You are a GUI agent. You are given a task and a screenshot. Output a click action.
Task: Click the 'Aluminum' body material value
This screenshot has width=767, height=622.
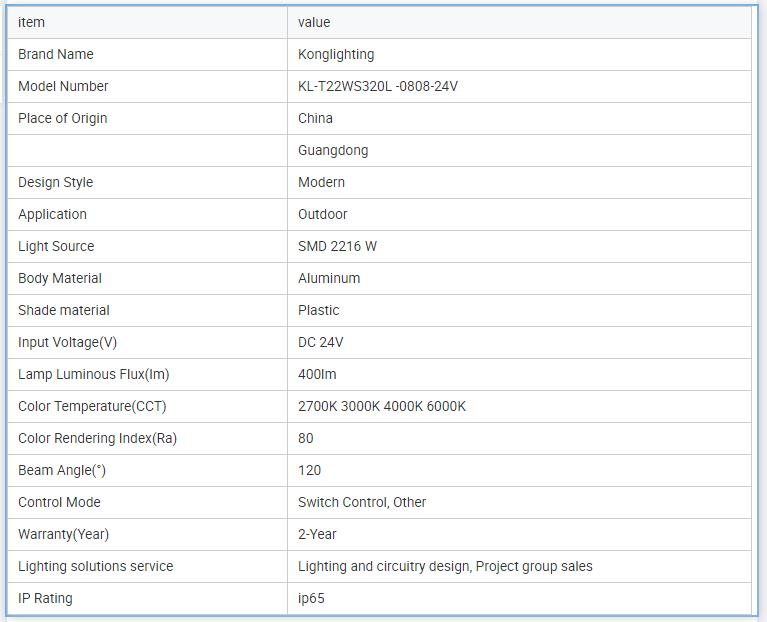tap(329, 278)
